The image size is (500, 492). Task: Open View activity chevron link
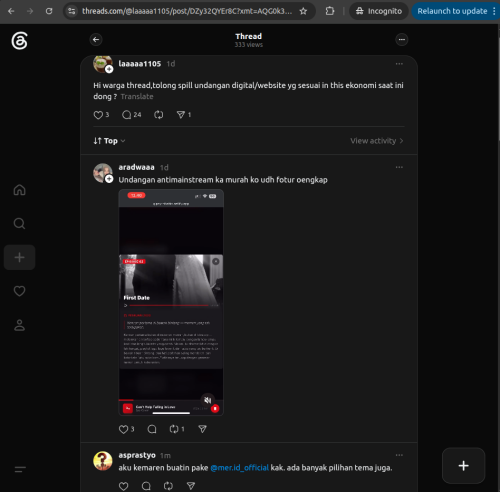[377, 141]
